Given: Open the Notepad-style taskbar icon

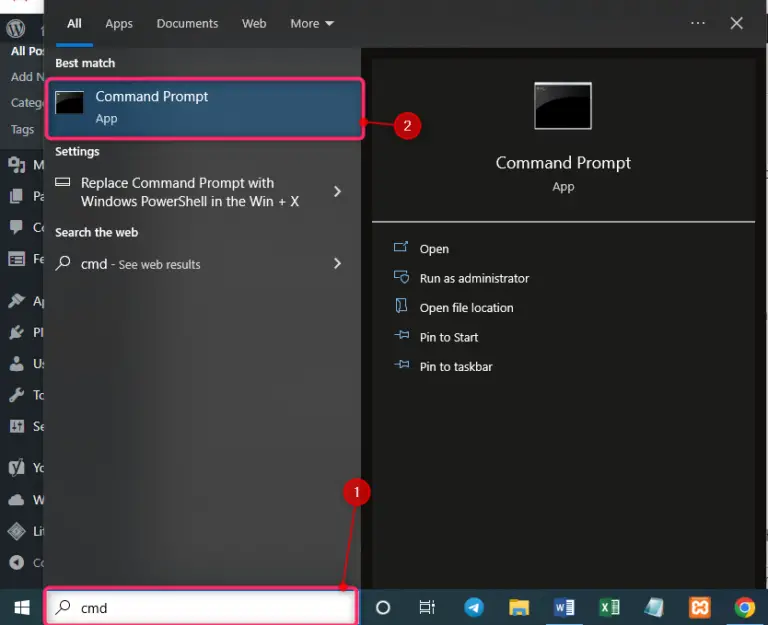Looking at the screenshot, I should click(654, 607).
